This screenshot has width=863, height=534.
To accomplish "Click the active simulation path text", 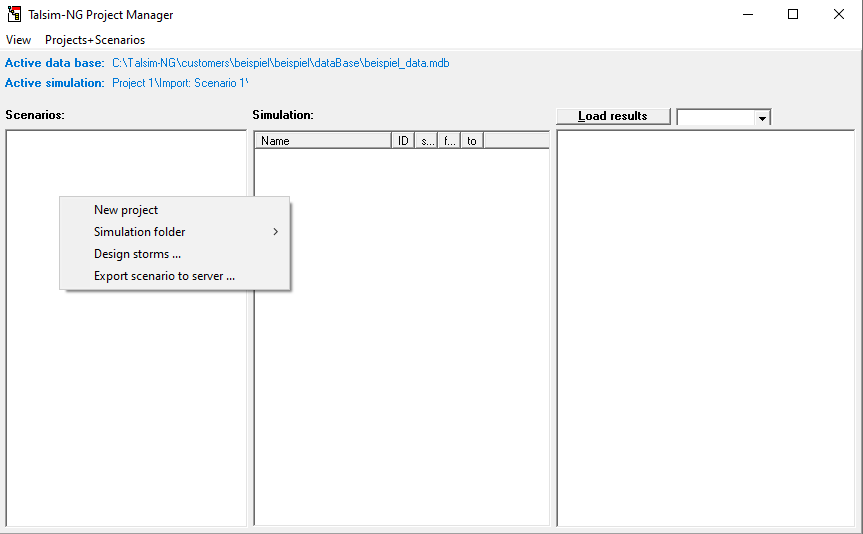I will point(180,83).
